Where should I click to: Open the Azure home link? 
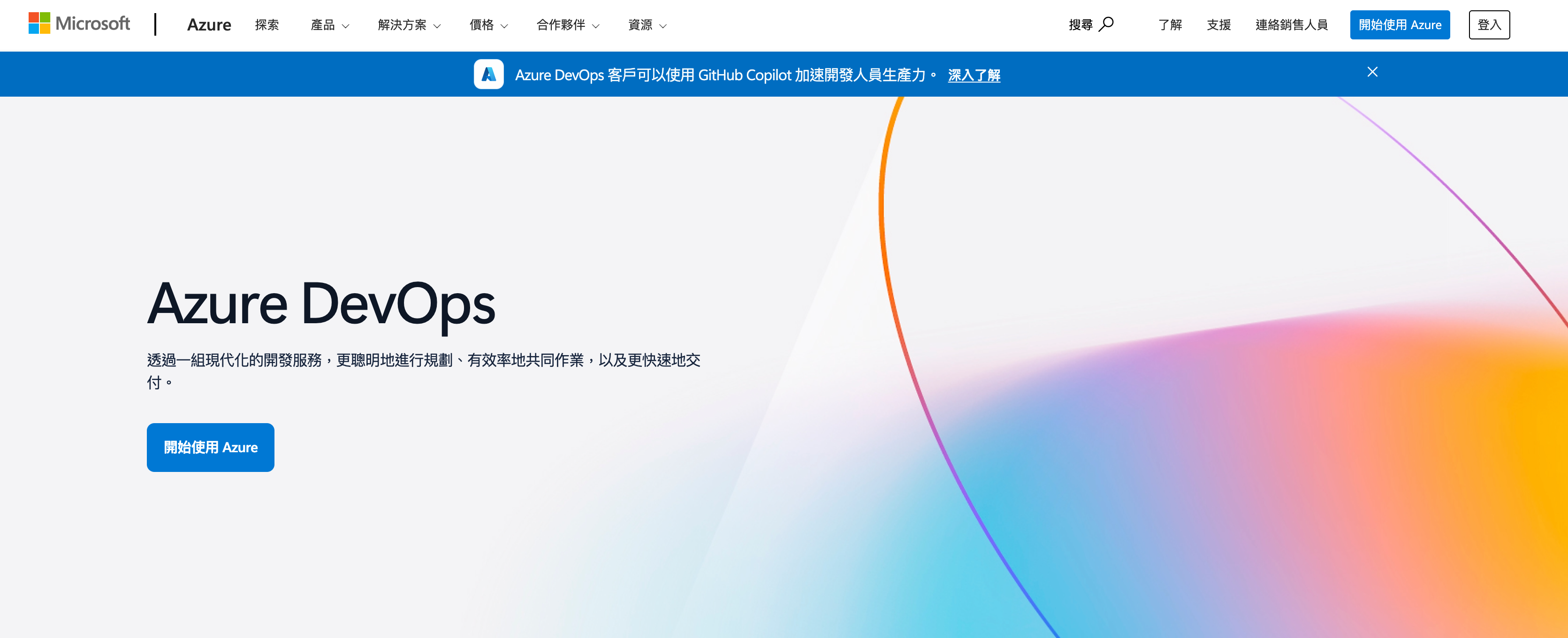[209, 25]
